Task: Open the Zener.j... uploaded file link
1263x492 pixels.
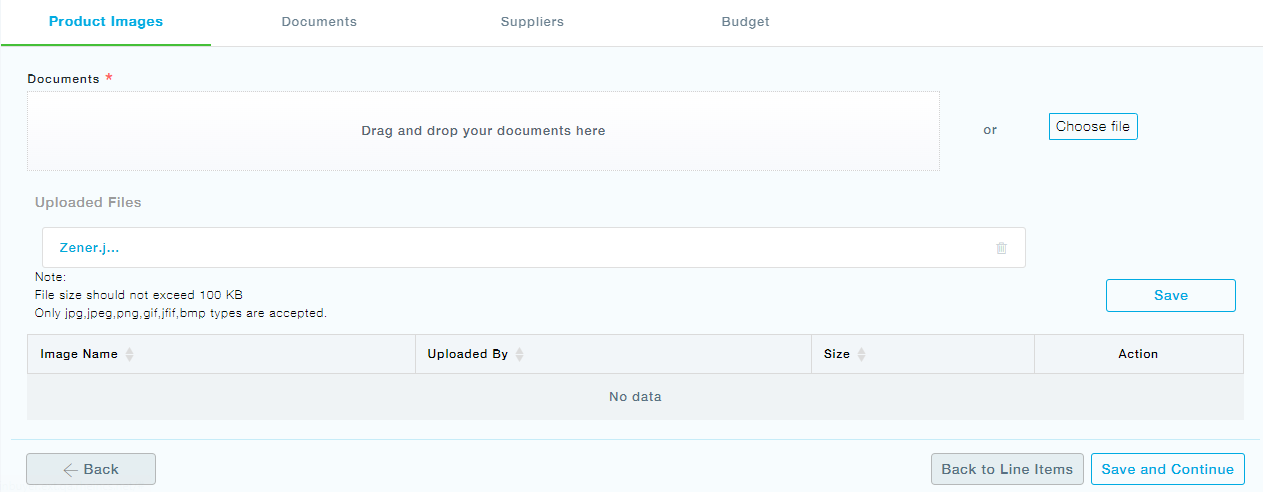Action: (89, 248)
